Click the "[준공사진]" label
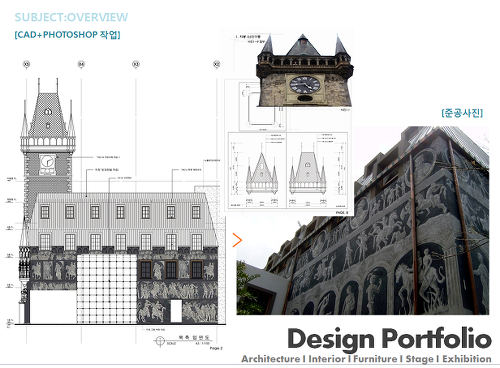500x368 pixels. pos(462,113)
